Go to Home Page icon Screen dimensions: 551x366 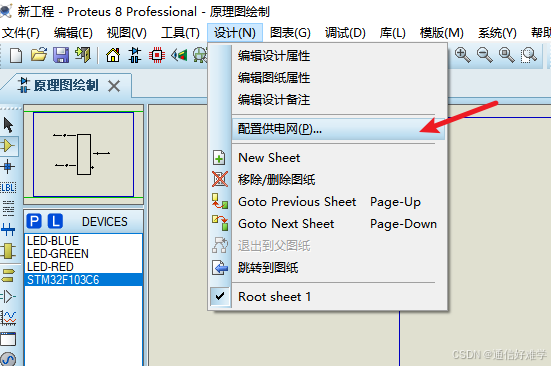(113, 55)
